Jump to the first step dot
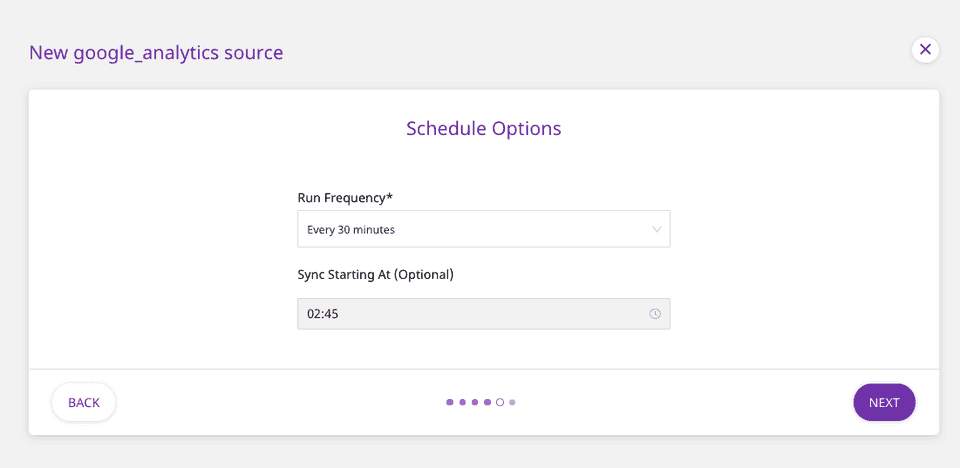The height and width of the screenshot is (468, 960). coord(450,402)
